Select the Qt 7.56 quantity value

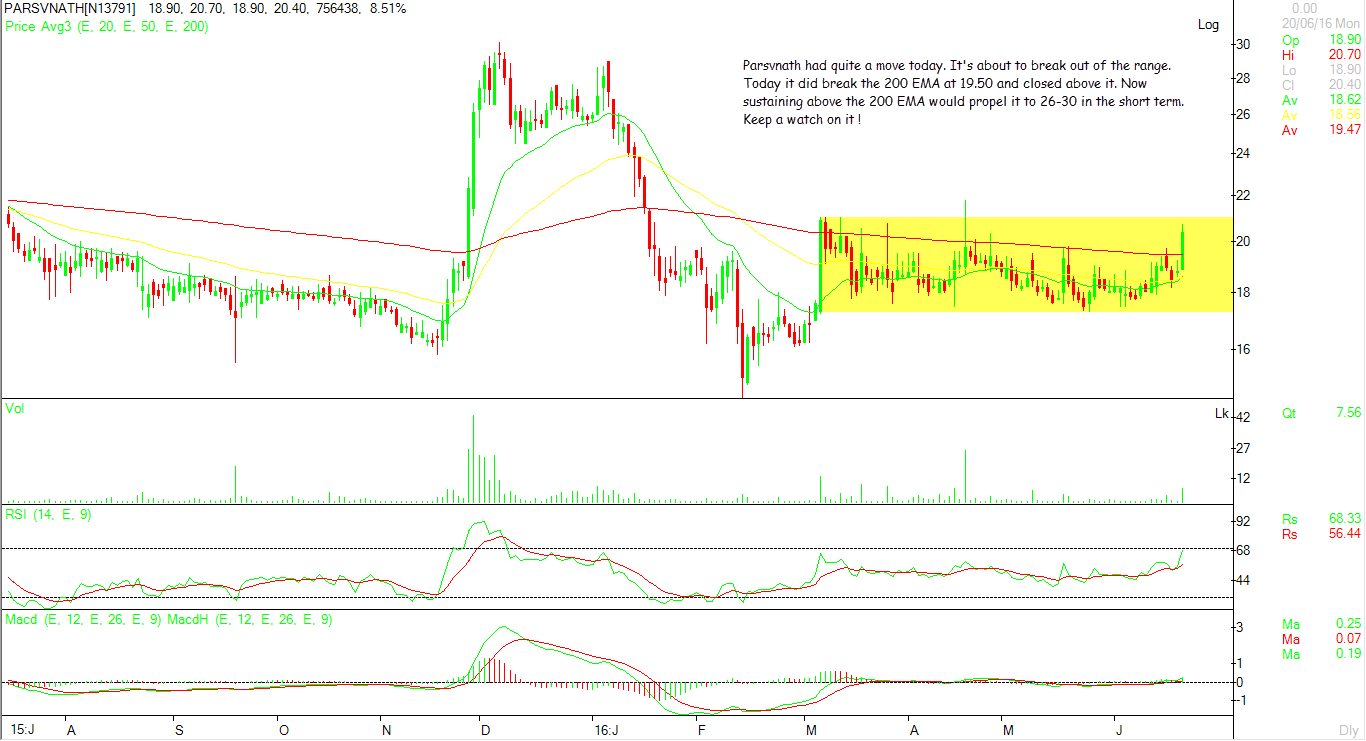[x=1349, y=412]
